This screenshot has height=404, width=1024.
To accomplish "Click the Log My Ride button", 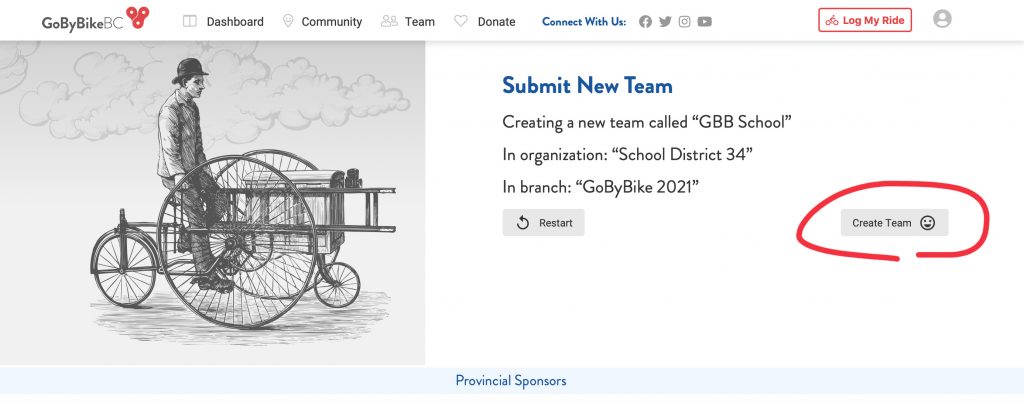I will (865, 20).
